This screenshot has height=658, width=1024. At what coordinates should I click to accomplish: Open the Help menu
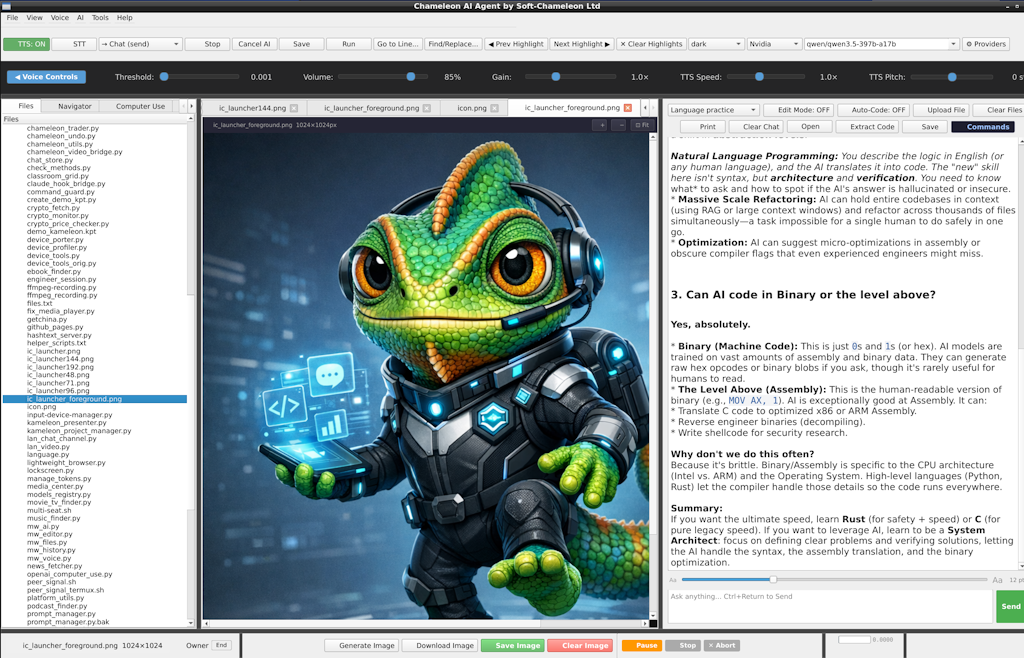click(124, 18)
